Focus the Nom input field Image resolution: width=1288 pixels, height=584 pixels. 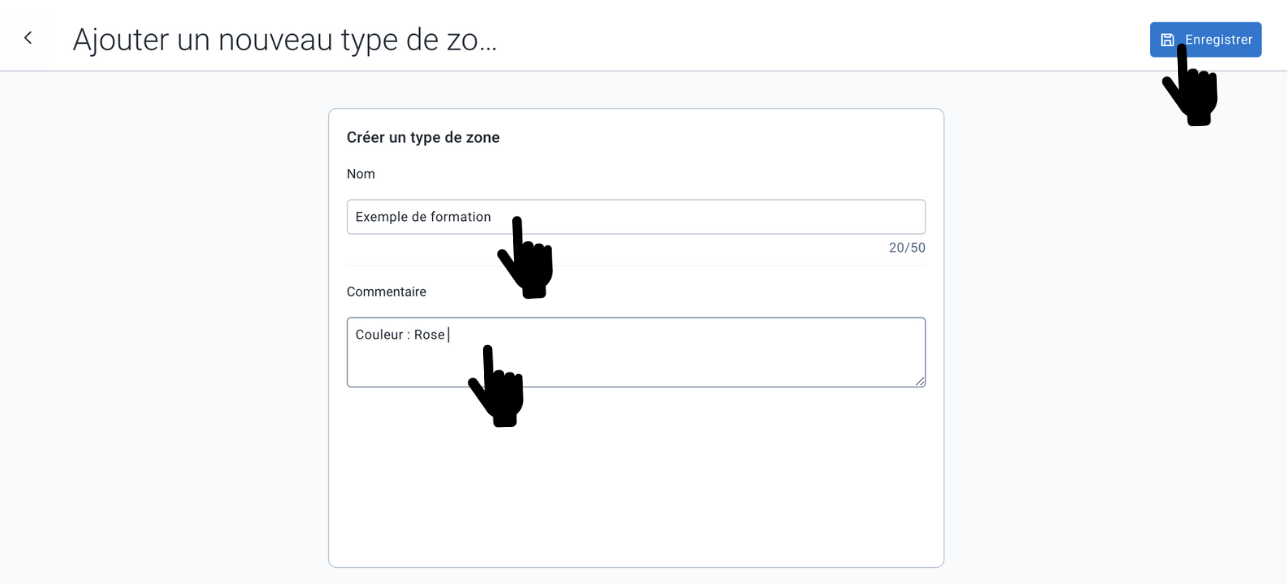[636, 217]
